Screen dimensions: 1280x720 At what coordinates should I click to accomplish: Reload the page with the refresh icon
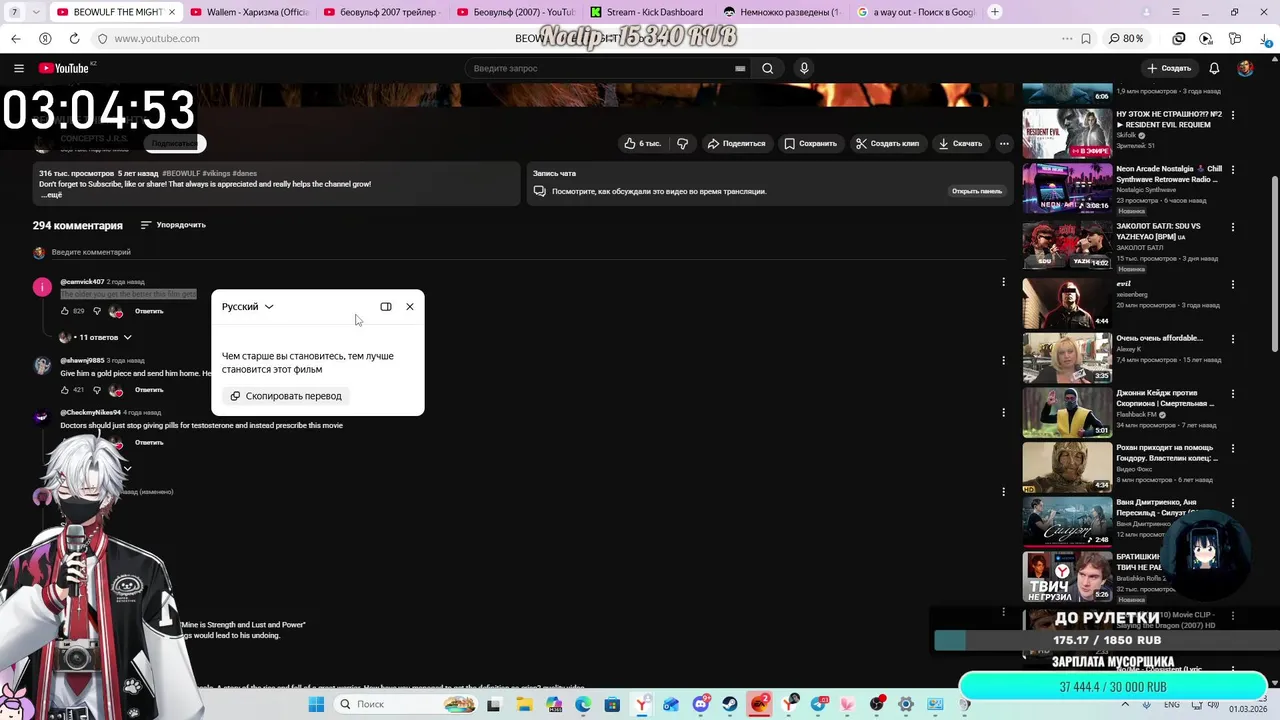pyautogui.click(x=74, y=38)
